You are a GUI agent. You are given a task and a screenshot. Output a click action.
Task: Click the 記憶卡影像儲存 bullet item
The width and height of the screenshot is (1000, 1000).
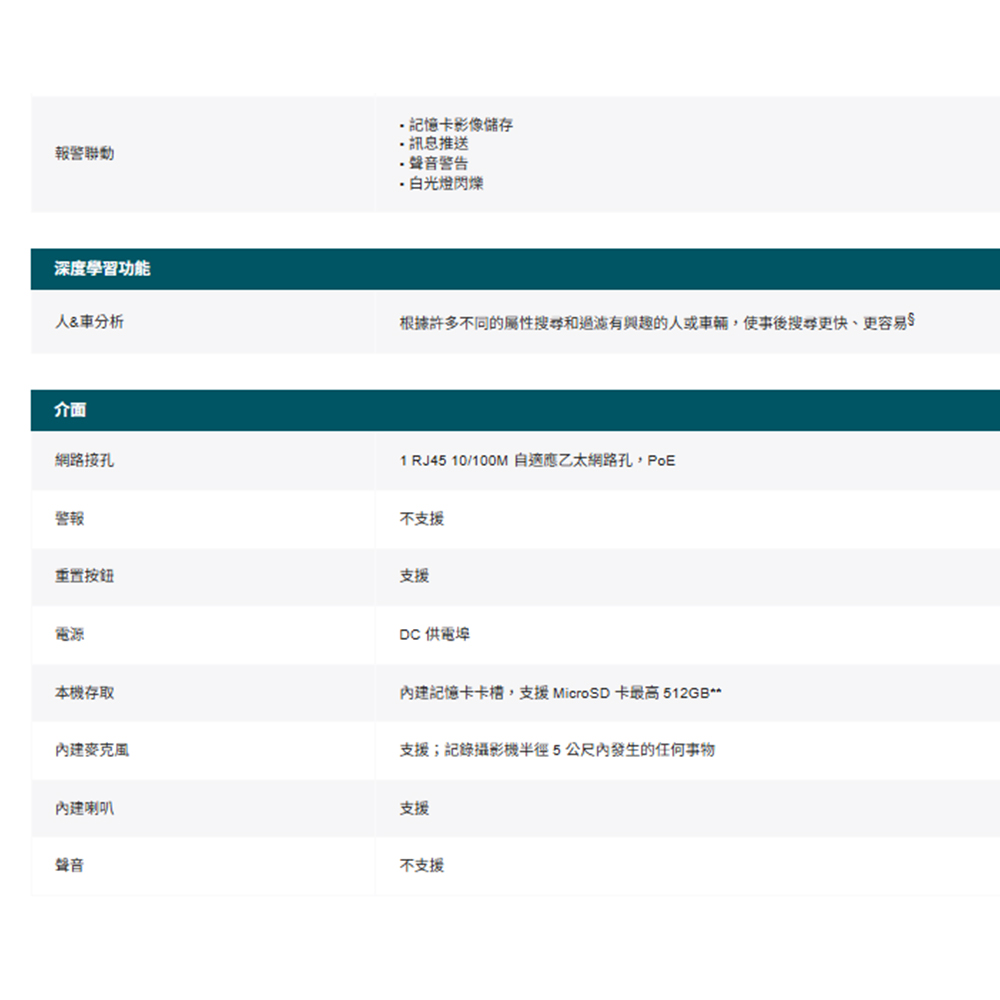coord(461,125)
